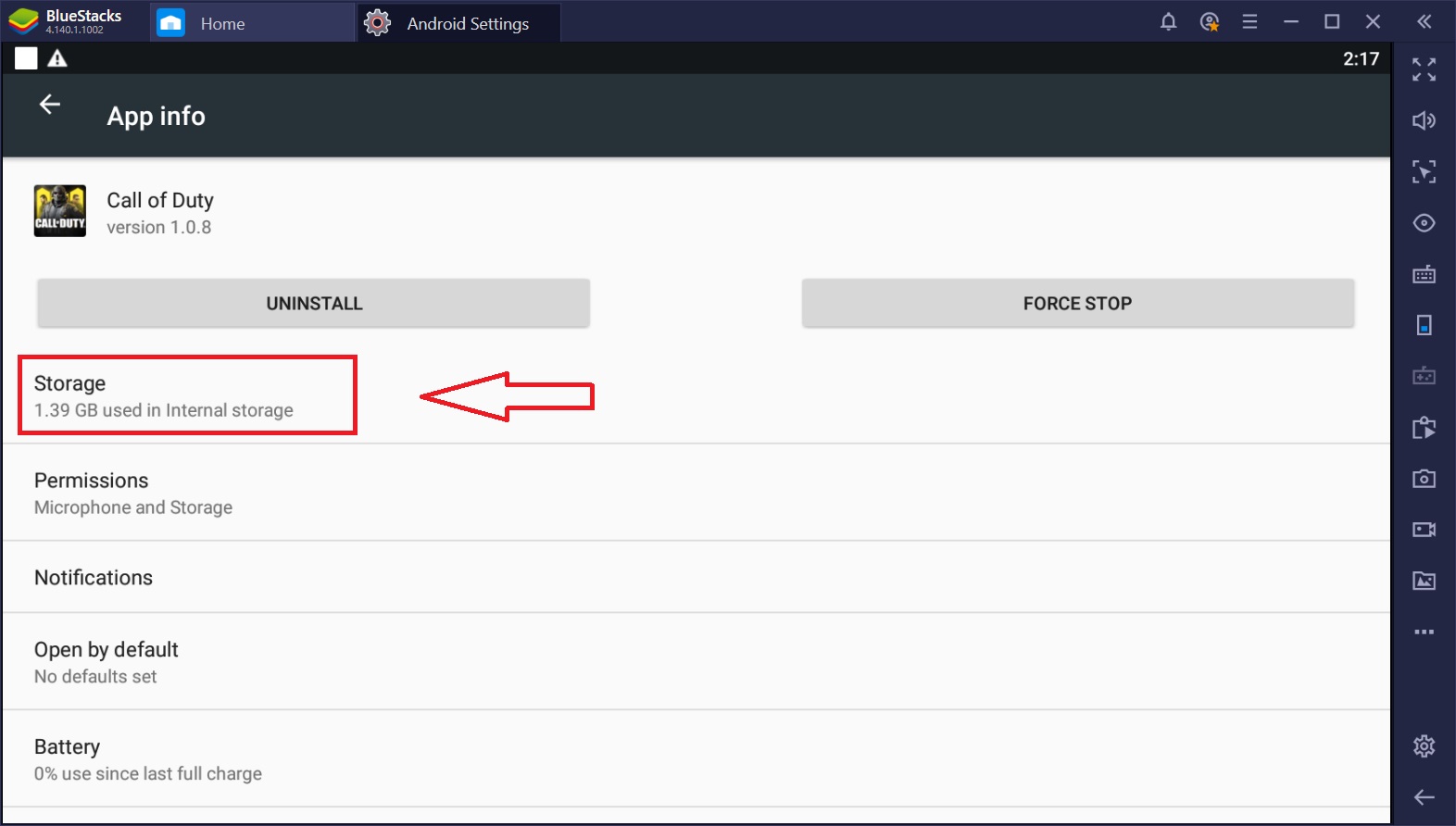The image size is (1456, 826).
Task: Click the volume speaker icon
Action: click(1425, 120)
